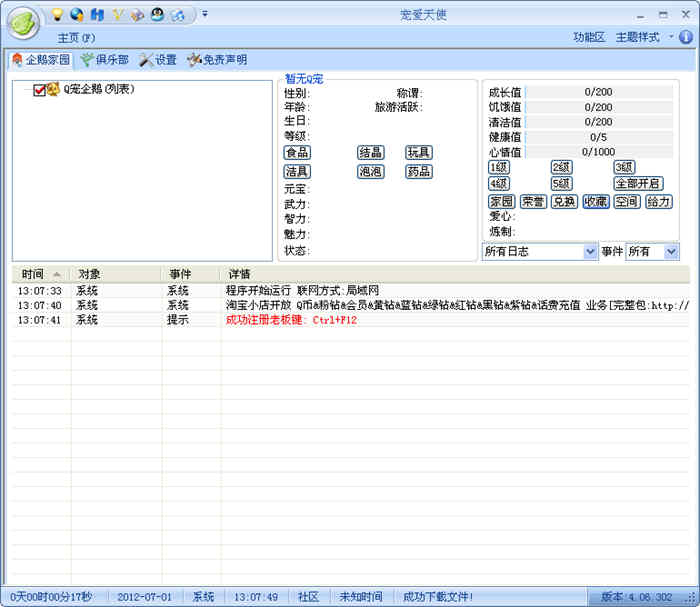Click the blue H quick-access icon

[x=97, y=15]
